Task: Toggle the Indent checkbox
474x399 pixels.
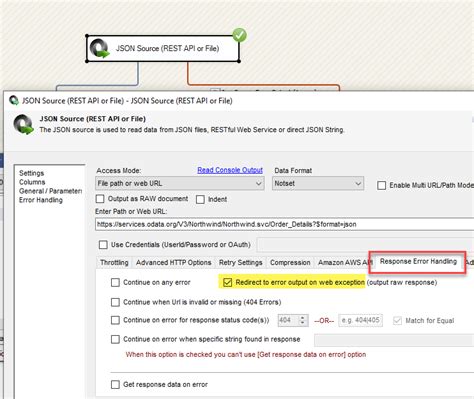Action: pyautogui.click(x=200, y=199)
